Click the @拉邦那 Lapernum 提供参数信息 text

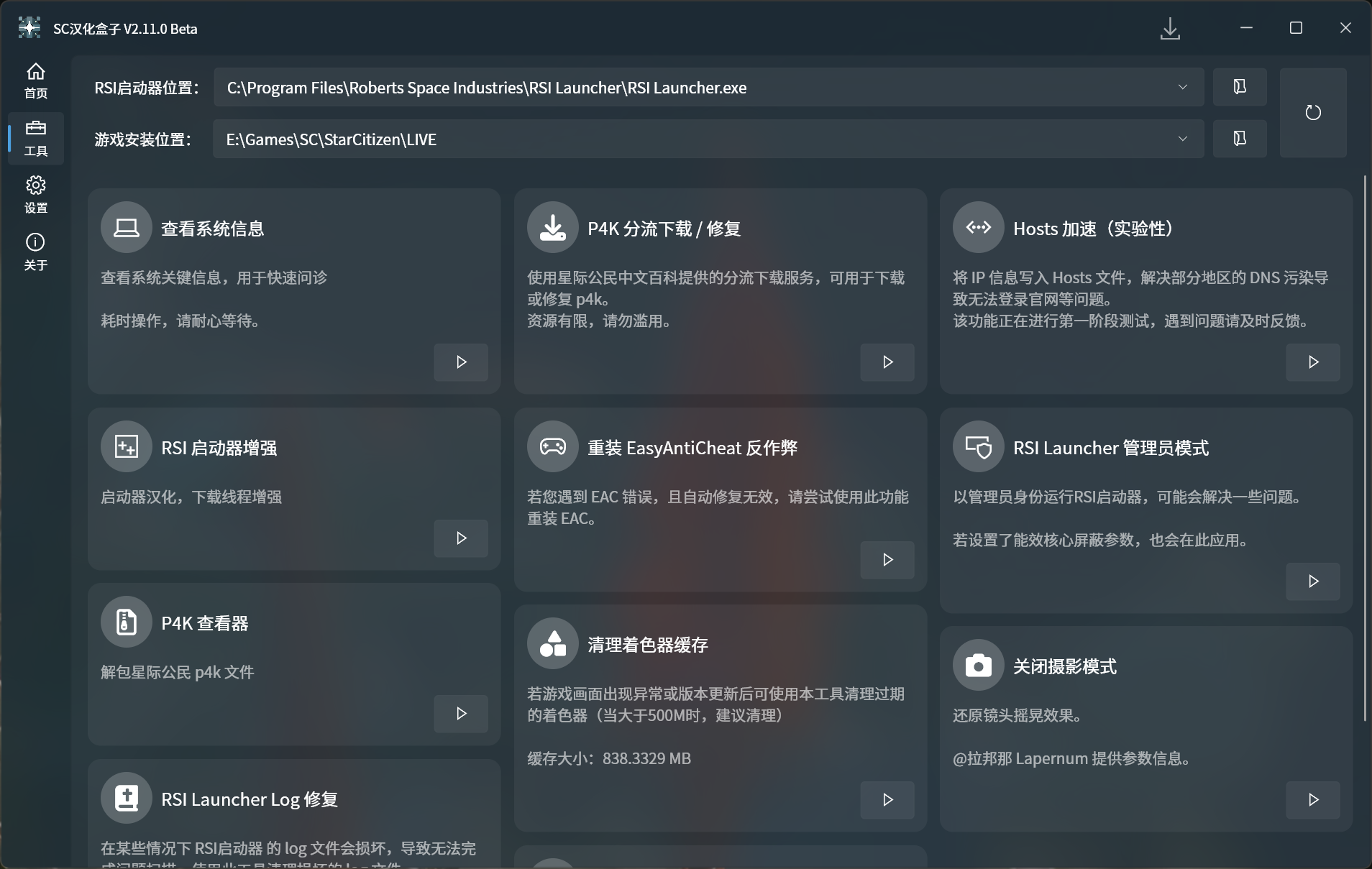pyautogui.click(x=1072, y=758)
